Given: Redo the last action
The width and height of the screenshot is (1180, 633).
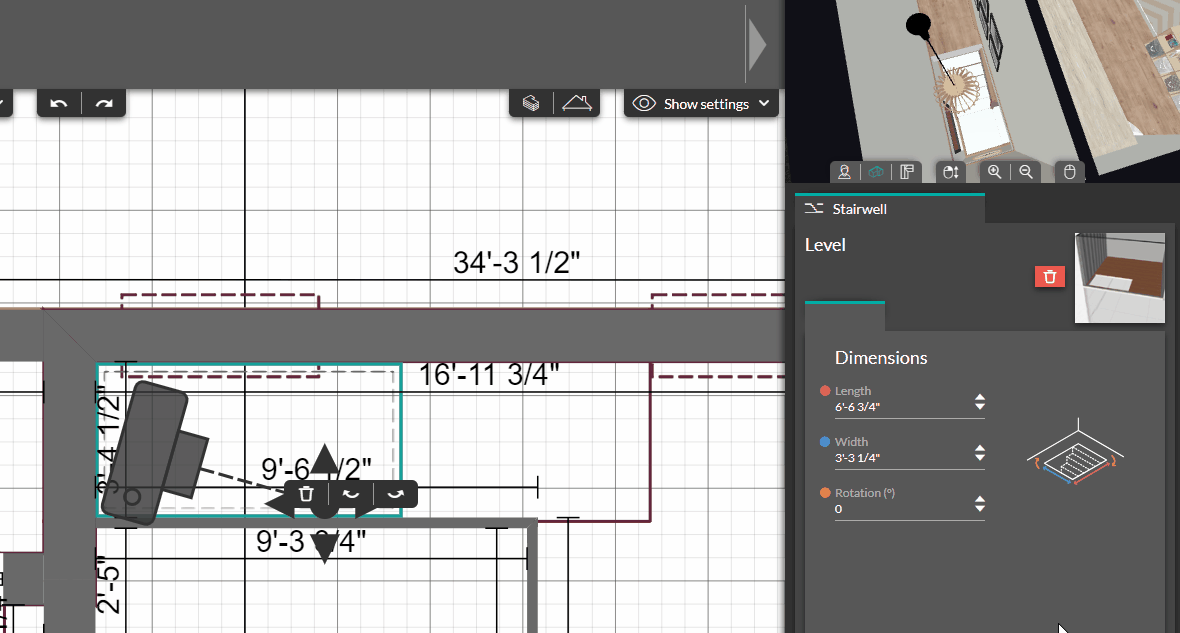Looking at the screenshot, I should click(x=103, y=103).
